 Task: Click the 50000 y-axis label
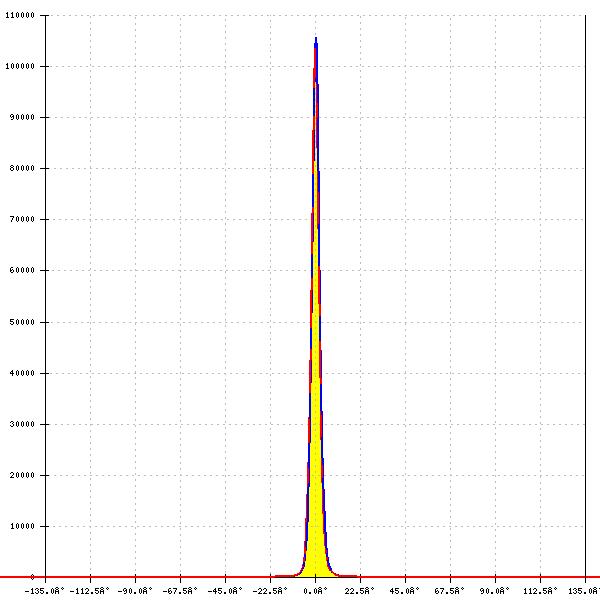click(x=22, y=322)
